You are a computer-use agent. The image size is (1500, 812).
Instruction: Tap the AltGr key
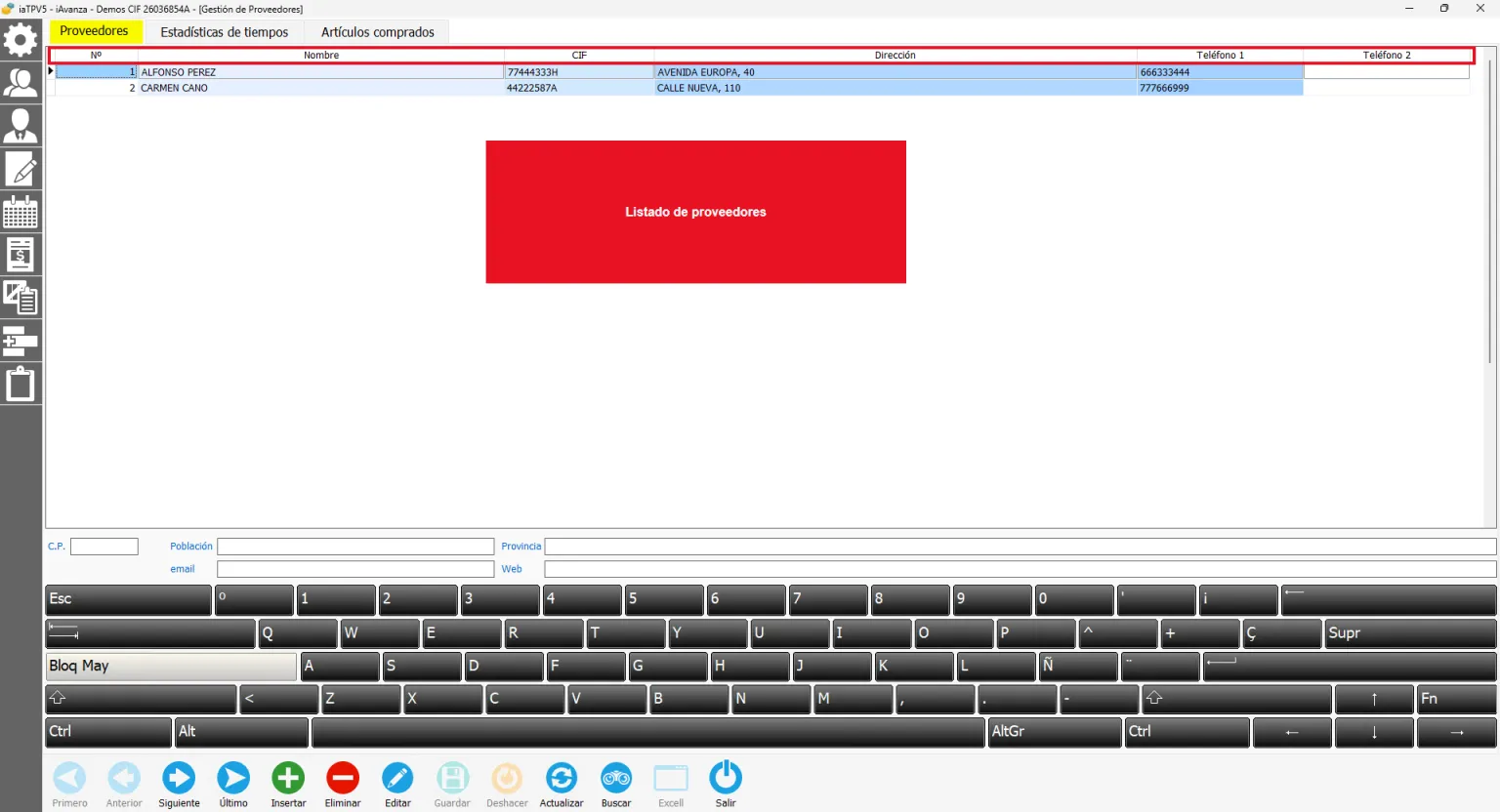(x=1055, y=732)
